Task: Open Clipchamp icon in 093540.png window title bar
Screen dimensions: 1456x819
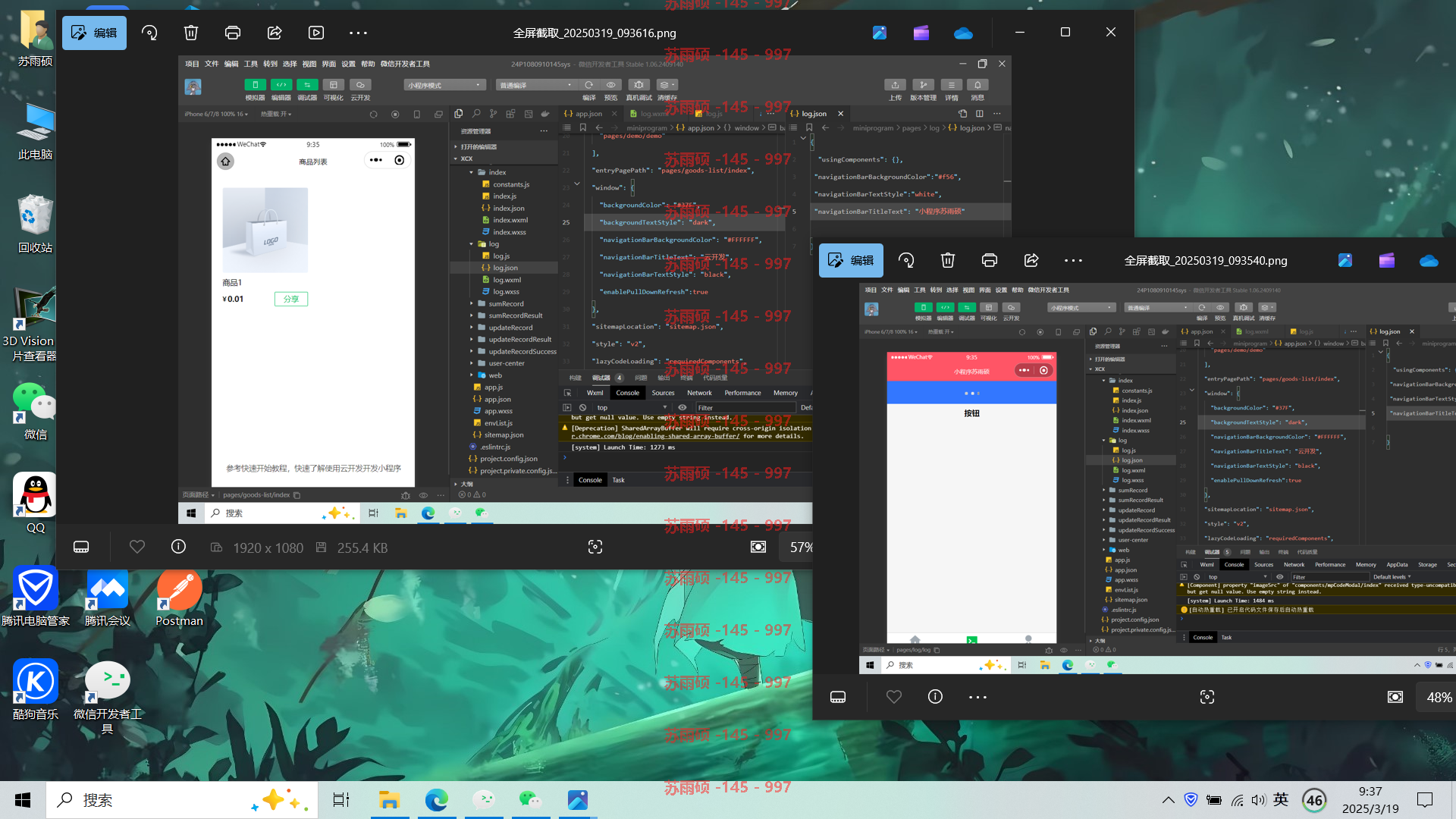Action: pos(1387,260)
